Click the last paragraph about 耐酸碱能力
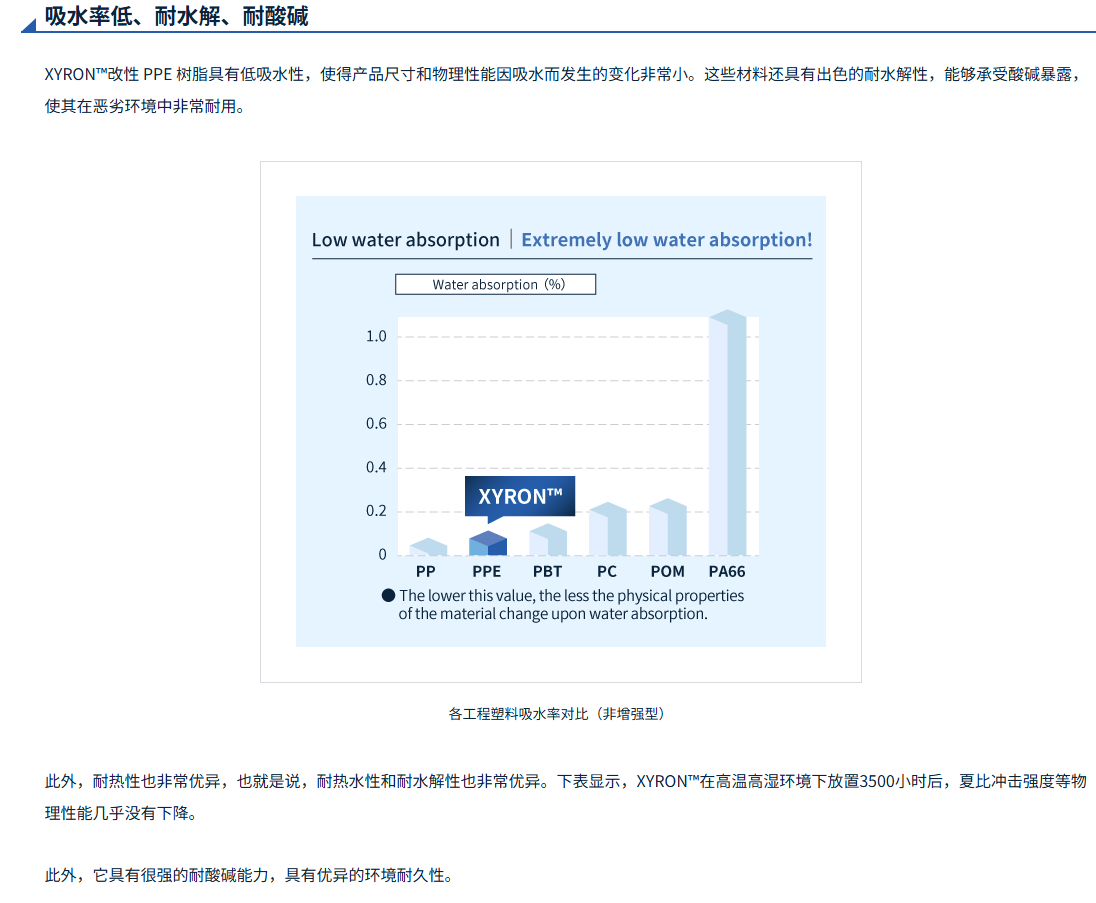Screen dimensions: 1096x903 click(x=249, y=875)
